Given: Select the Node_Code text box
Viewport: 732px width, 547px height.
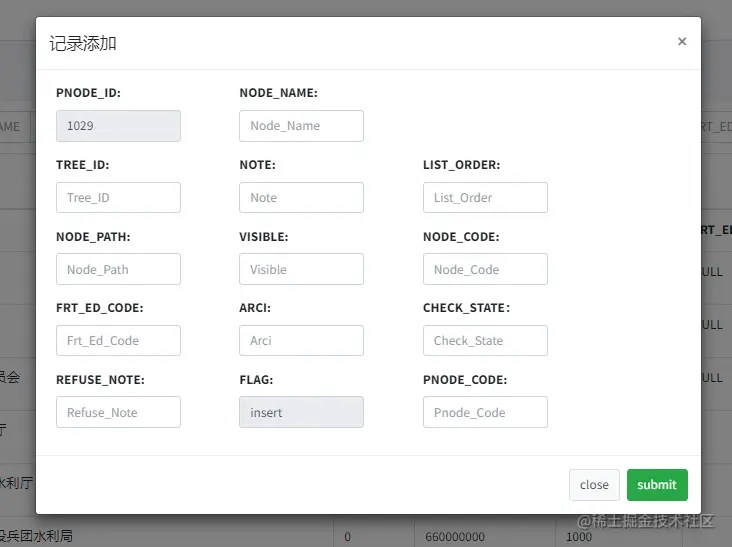Looking at the screenshot, I should click(485, 269).
